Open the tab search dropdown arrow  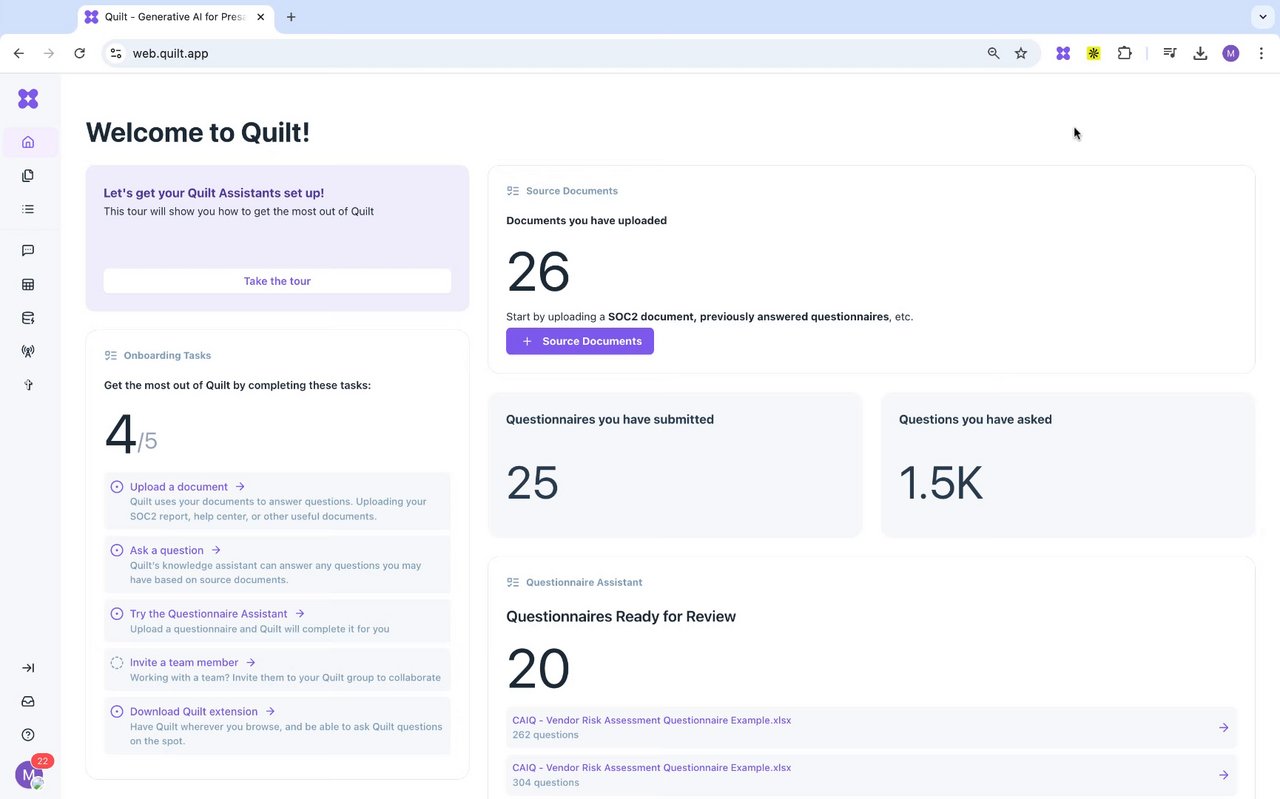pyautogui.click(x=1261, y=17)
